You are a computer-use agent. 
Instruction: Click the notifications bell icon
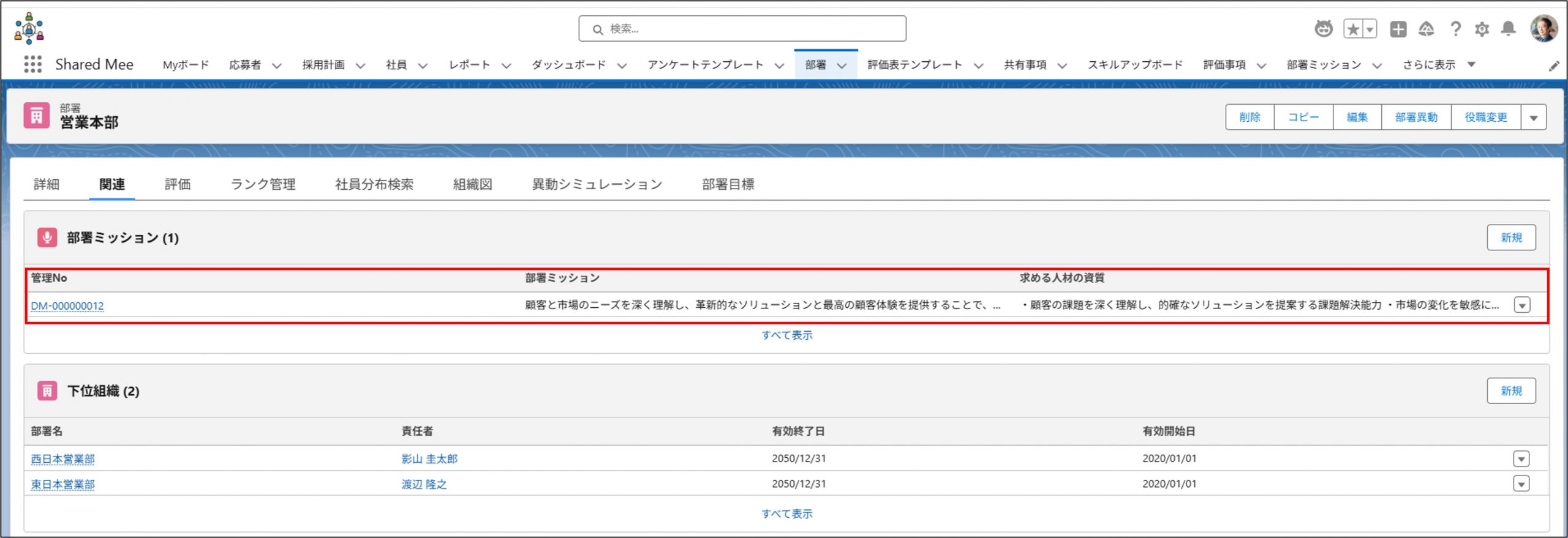click(x=1508, y=29)
